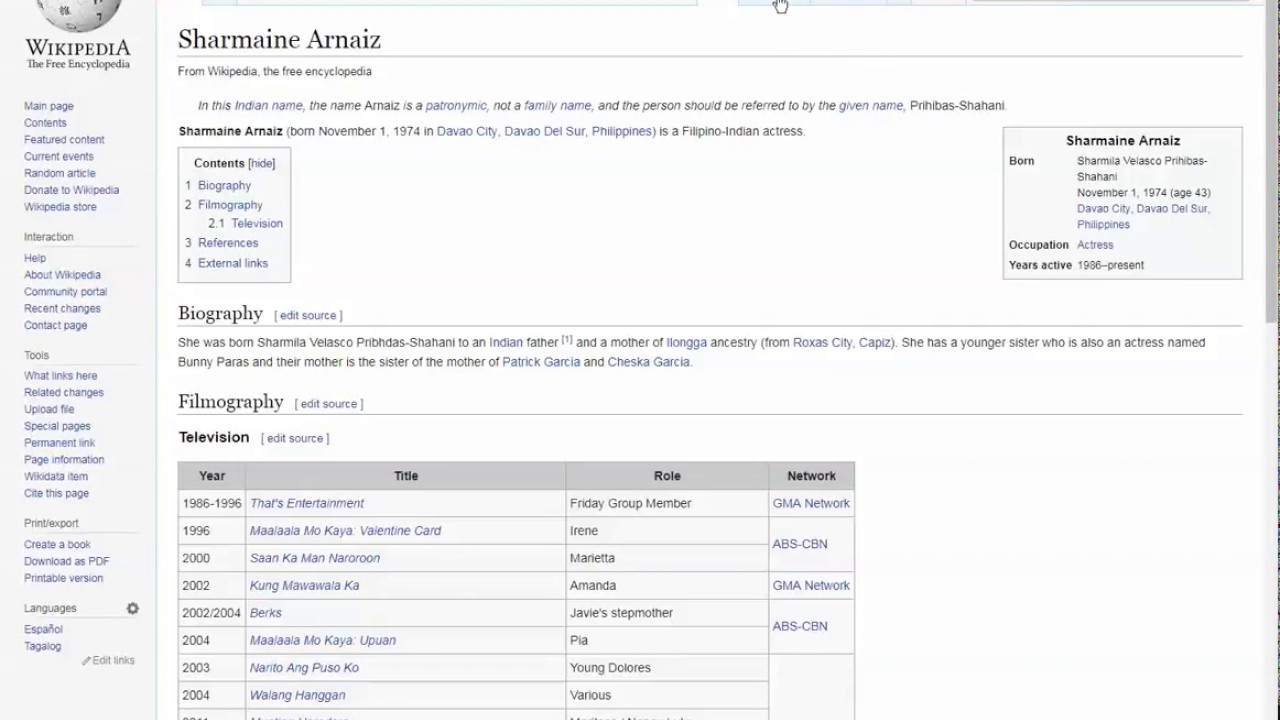Viewport: 1280px width, 720px height.
Task: Go to Main page in sidebar
Action: (48, 106)
